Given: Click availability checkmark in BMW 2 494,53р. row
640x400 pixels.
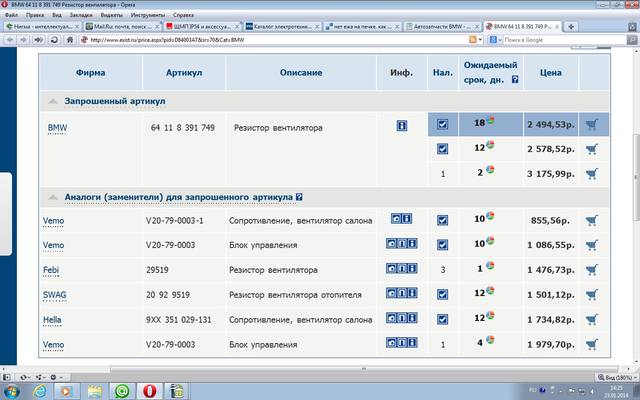Looking at the screenshot, I should point(442,124).
